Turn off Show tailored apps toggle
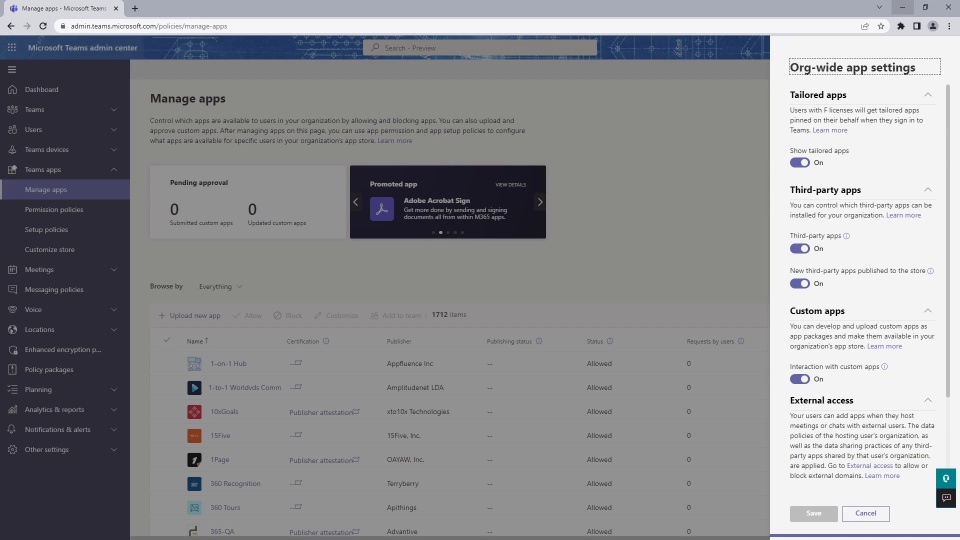This screenshot has height=540, width=960. [800, 162]
